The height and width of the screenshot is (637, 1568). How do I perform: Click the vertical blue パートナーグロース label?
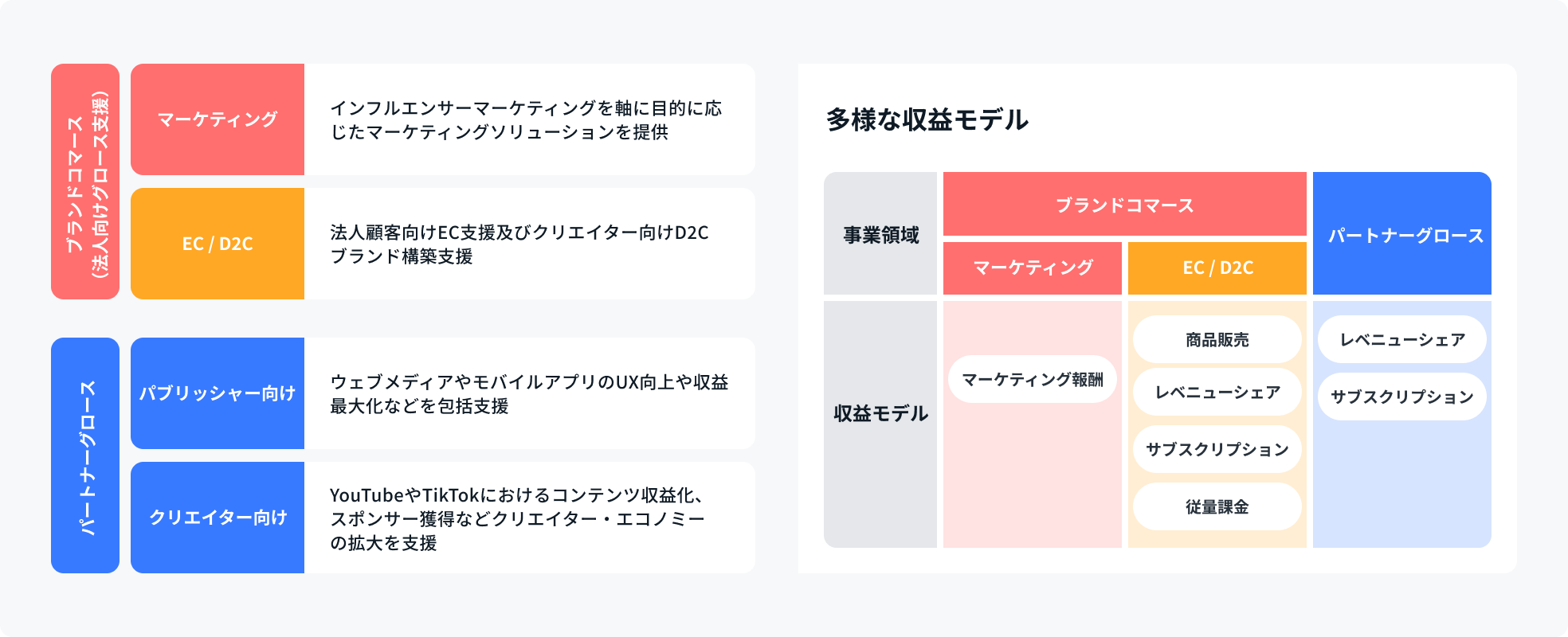click(x=85, y=455)
